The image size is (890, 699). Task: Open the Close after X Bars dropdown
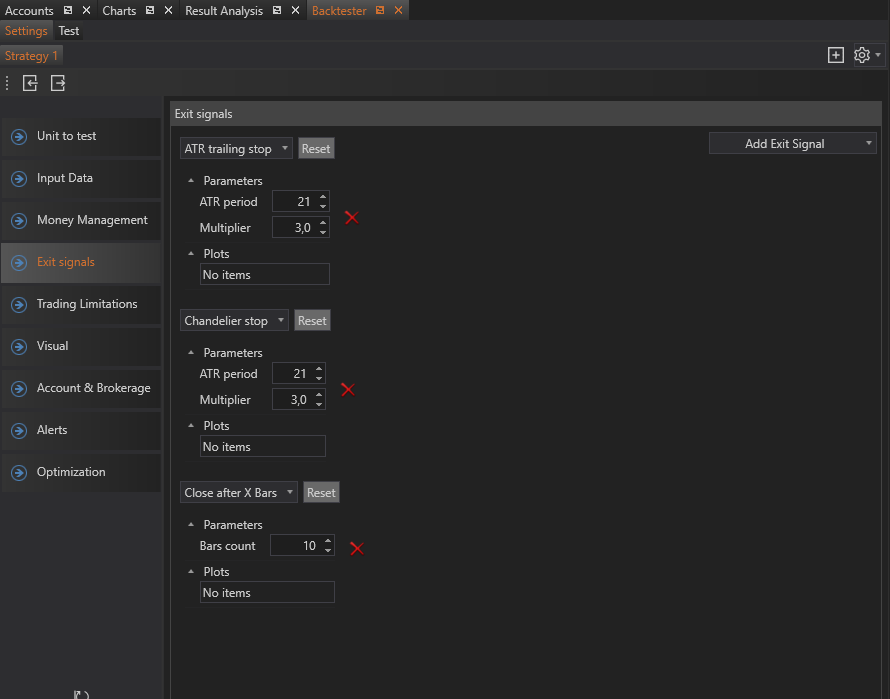pyautogui.click(x=239, y=493)
